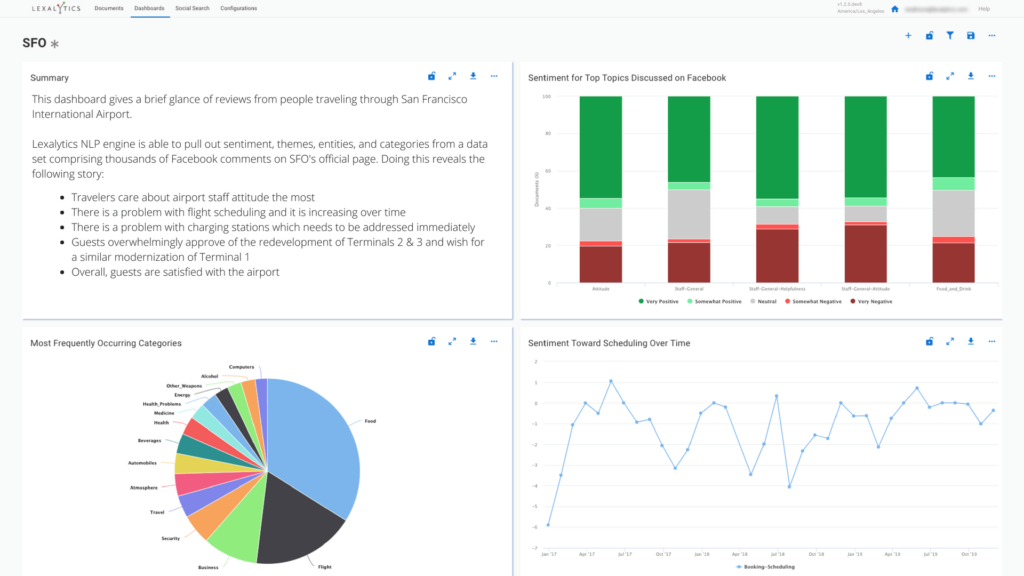
Task: Toggle Neutral legend entry
Action: tap(763, 302)
